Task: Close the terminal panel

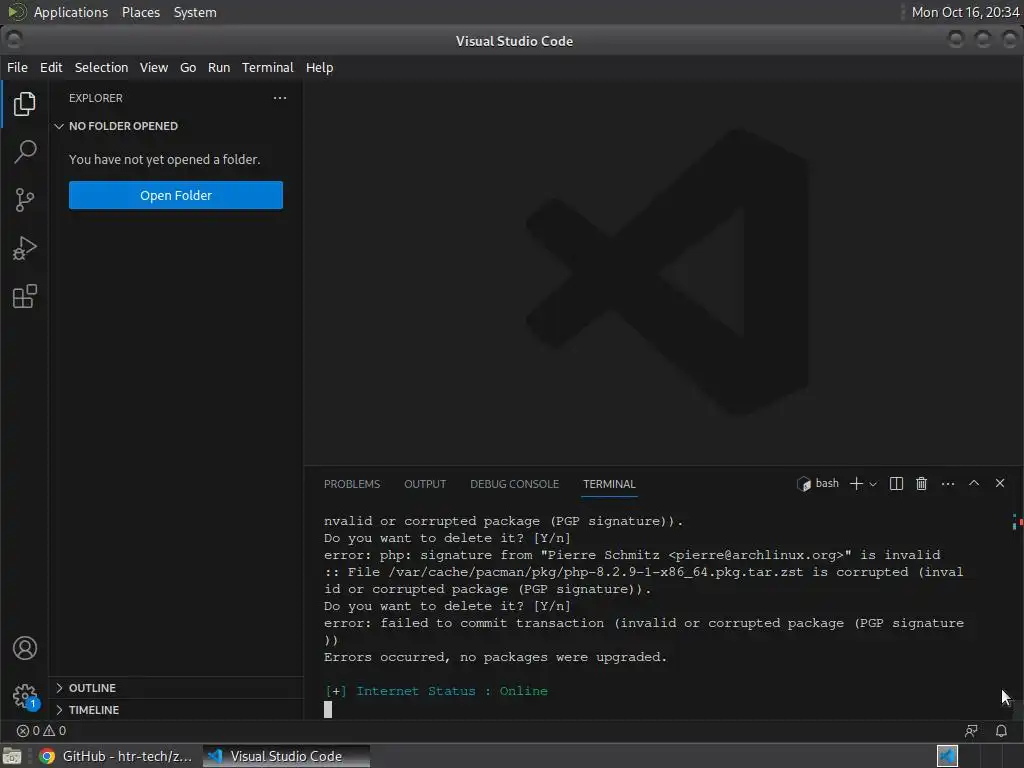Action: click(1000, 483)
